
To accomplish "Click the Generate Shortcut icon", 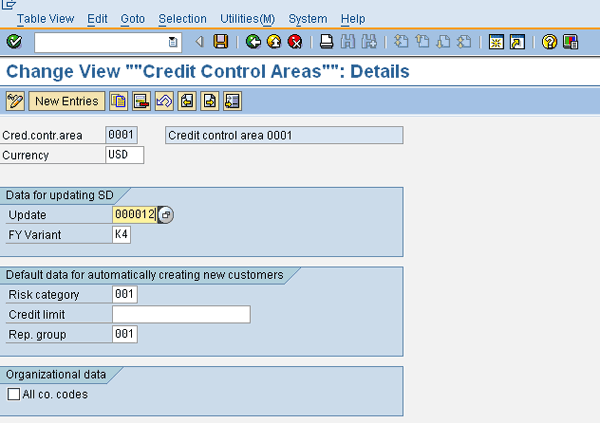I will click(x=517, y=42).
